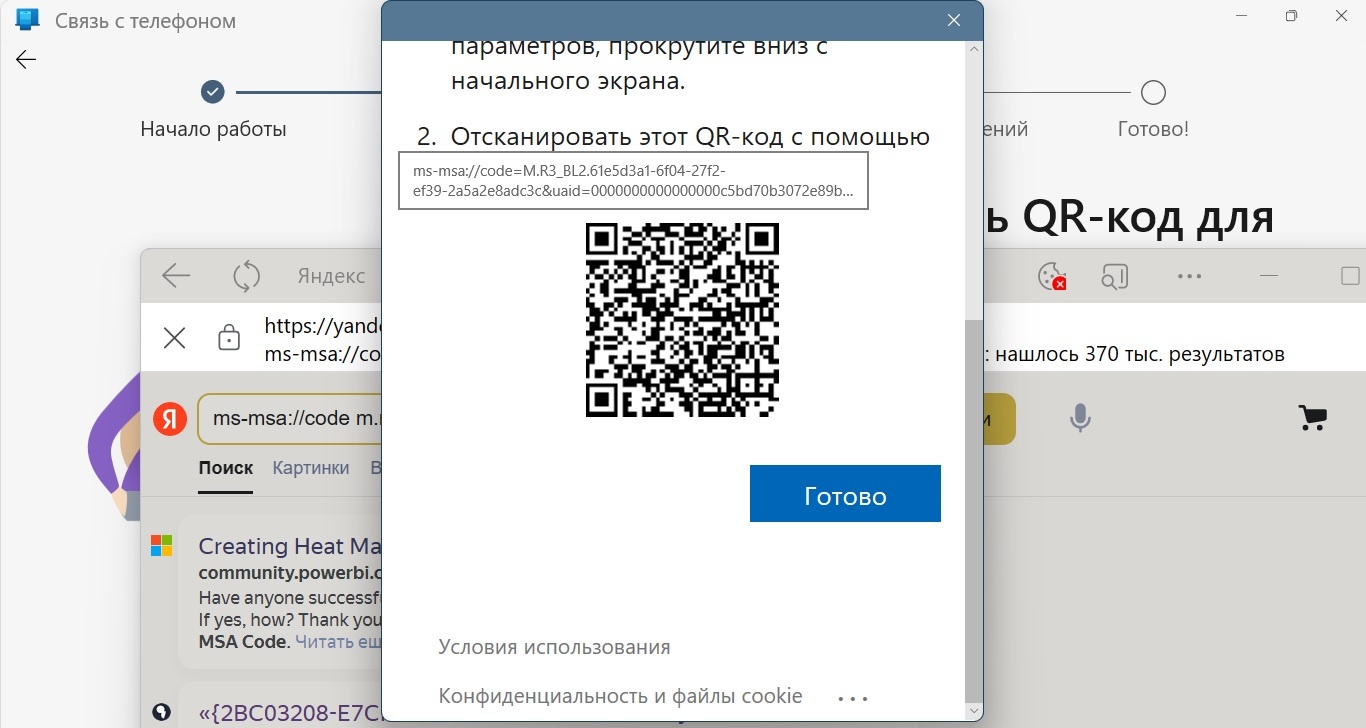
Task: Click the Yandex Я logo in search box
Action: coord(170,419)
